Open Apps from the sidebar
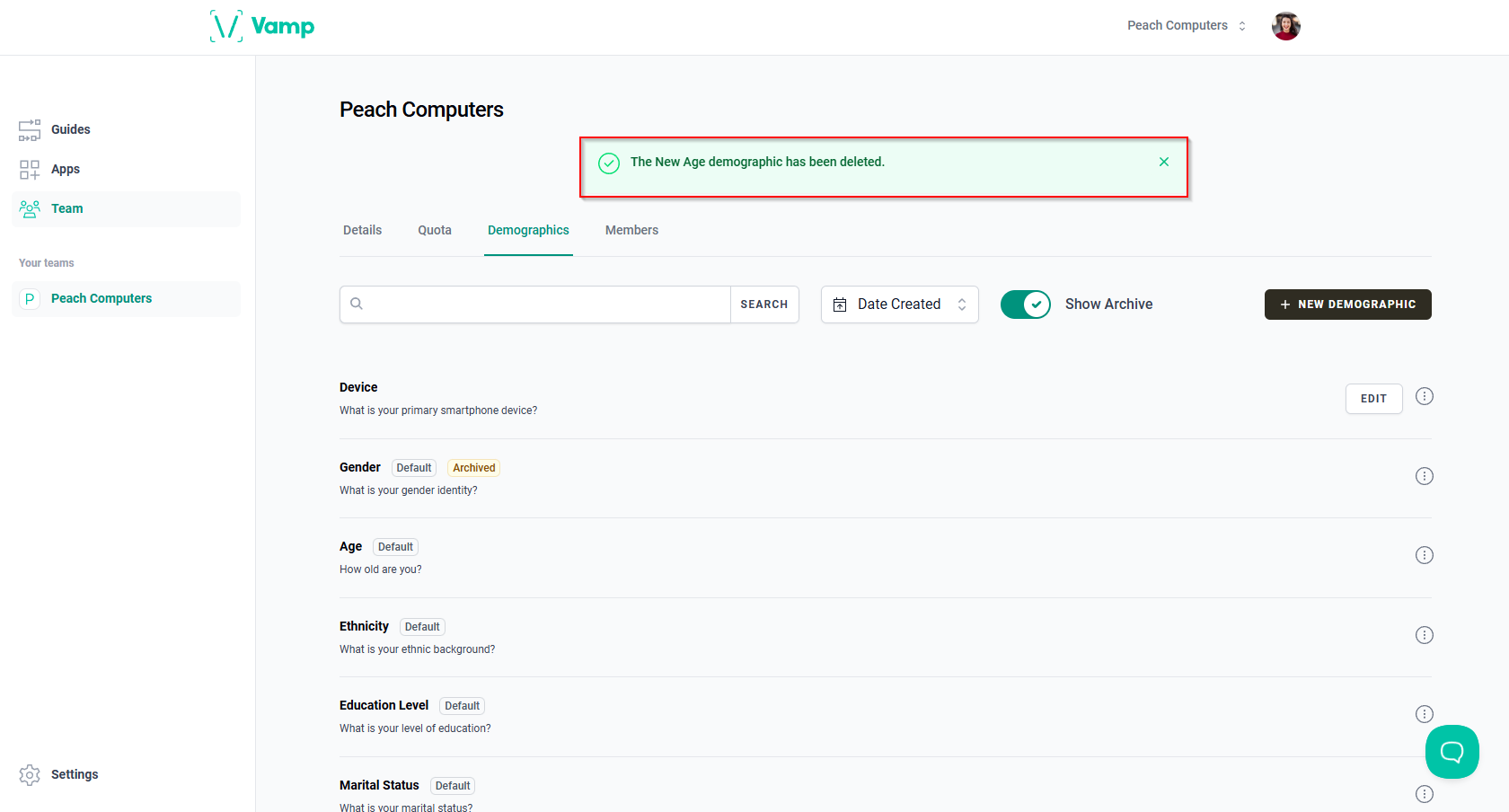Screen dimensions: 1509x812 [126, 169]
